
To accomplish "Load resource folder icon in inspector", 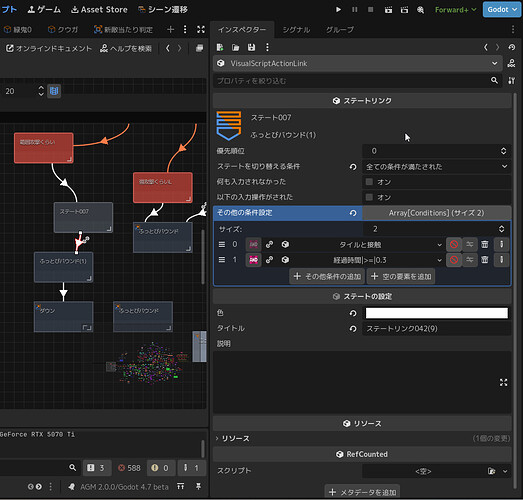I will click(x=235, y=47).
